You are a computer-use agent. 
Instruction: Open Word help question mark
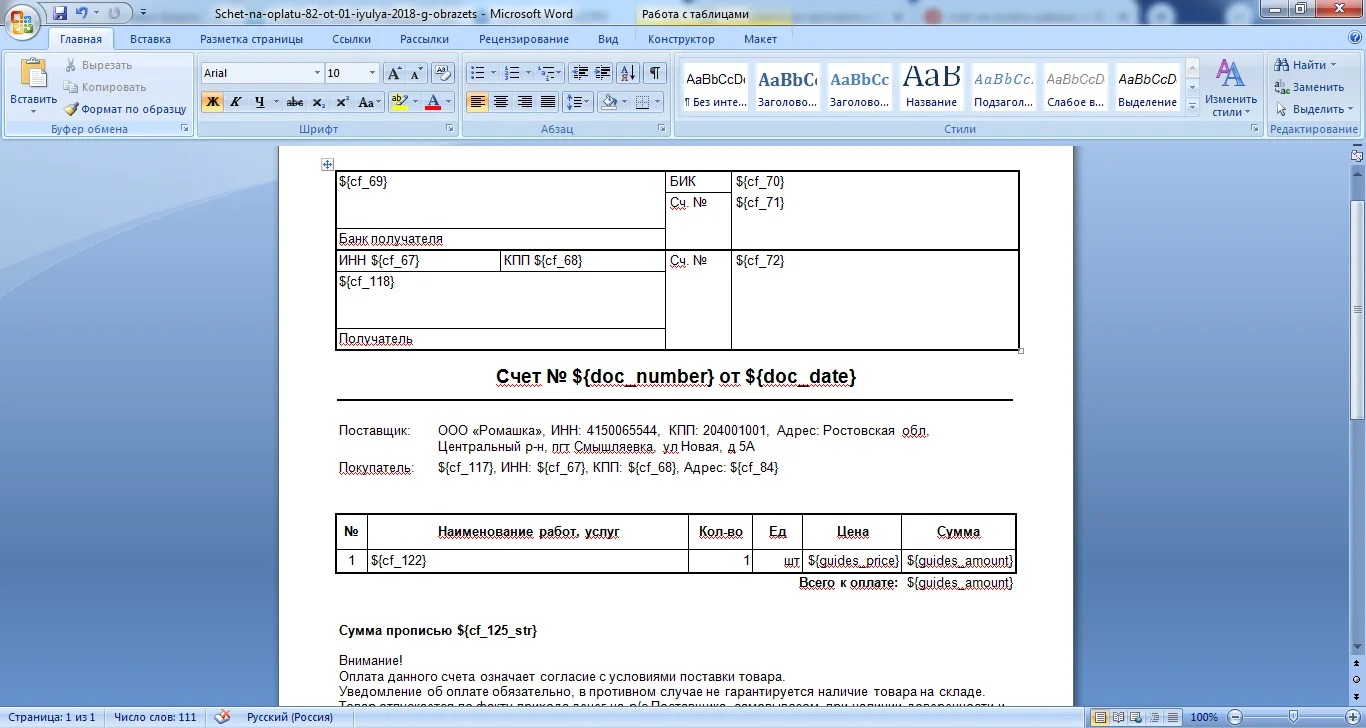pos(1353,39)
